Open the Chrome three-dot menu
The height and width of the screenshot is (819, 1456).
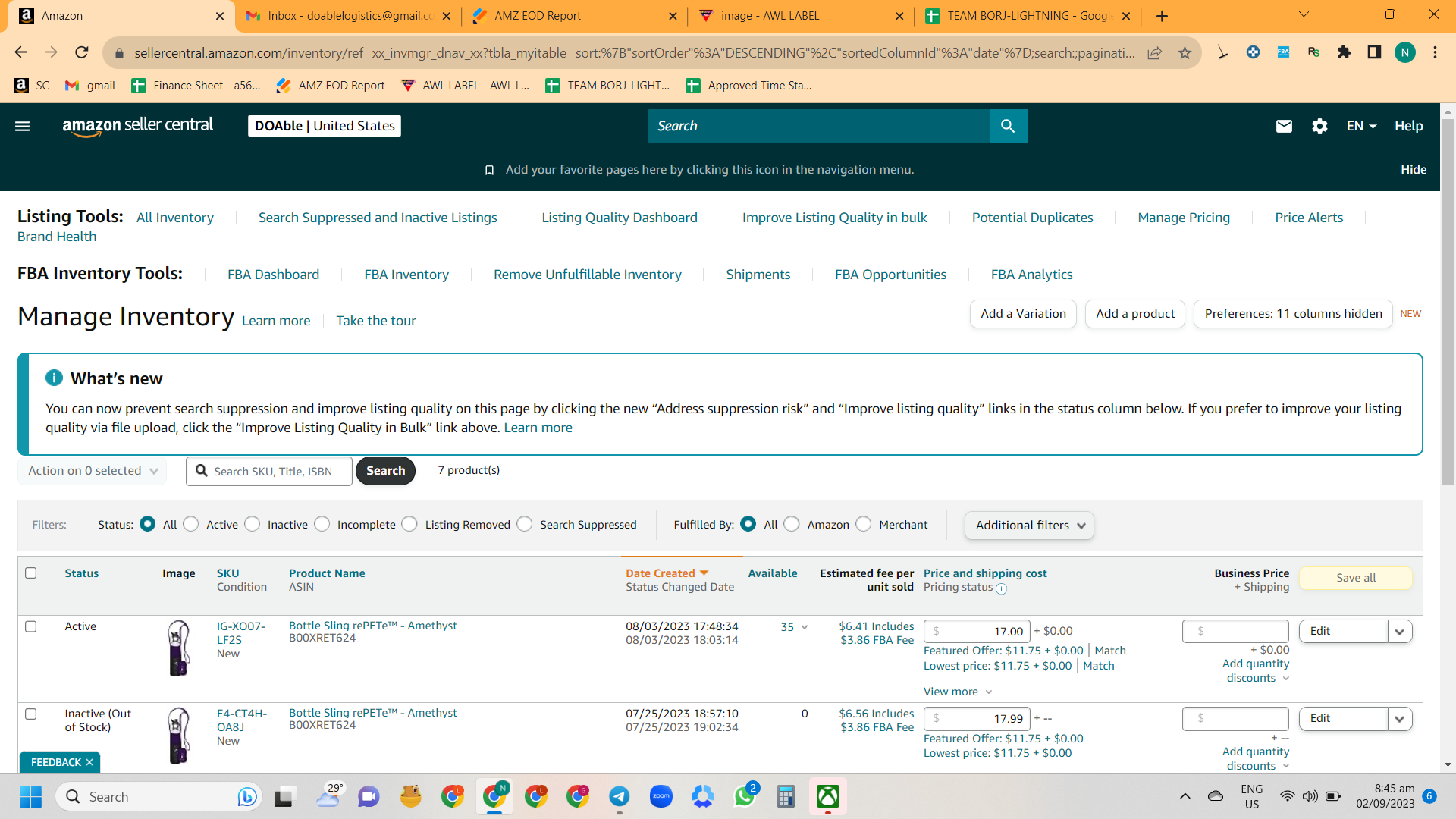point(1435,52)
